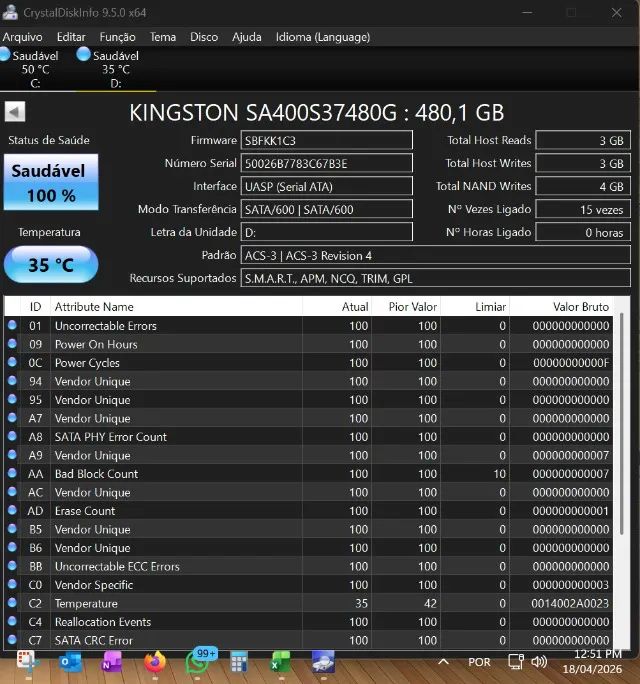Open the Ajuda menu
The height and width of the screenshot is (684, 640).
pos(246,37)
